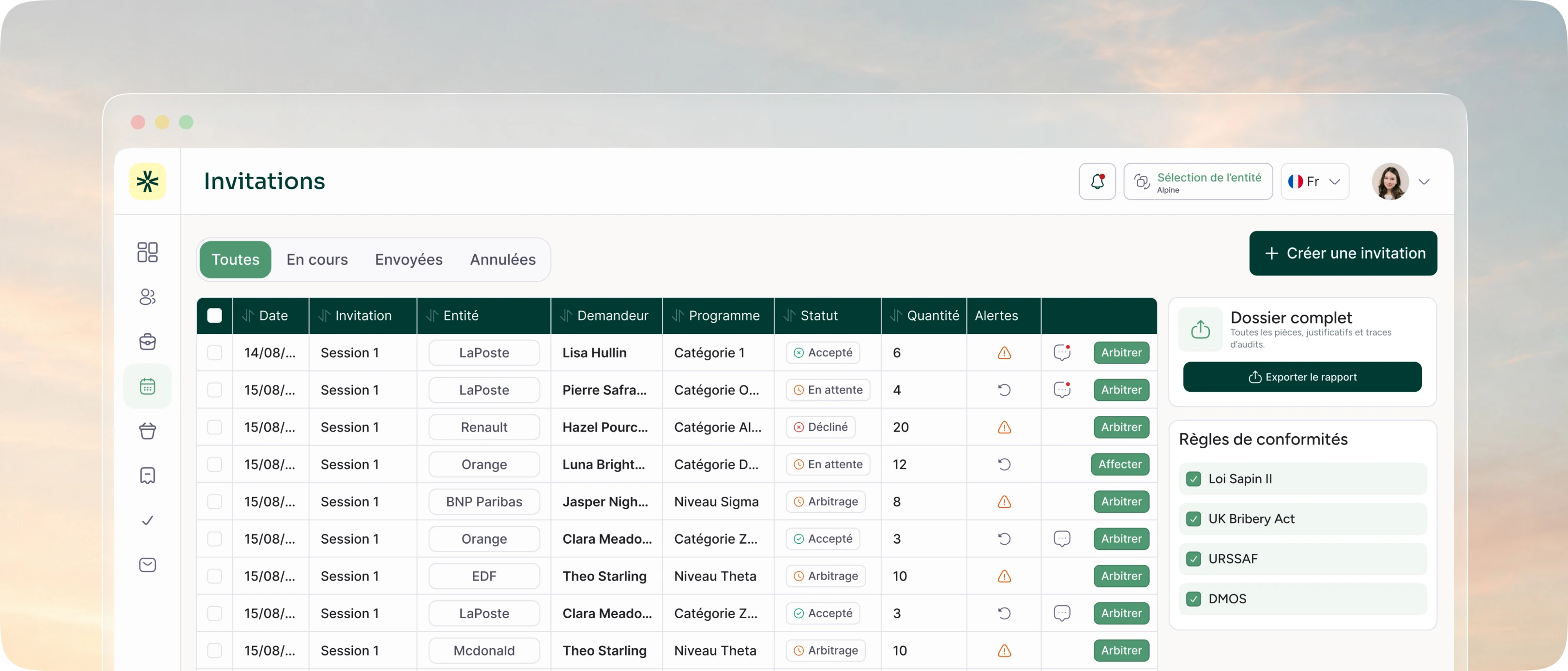
Task: Uncheck the UK Bribery Act rule
Action: click(1193, 519)
